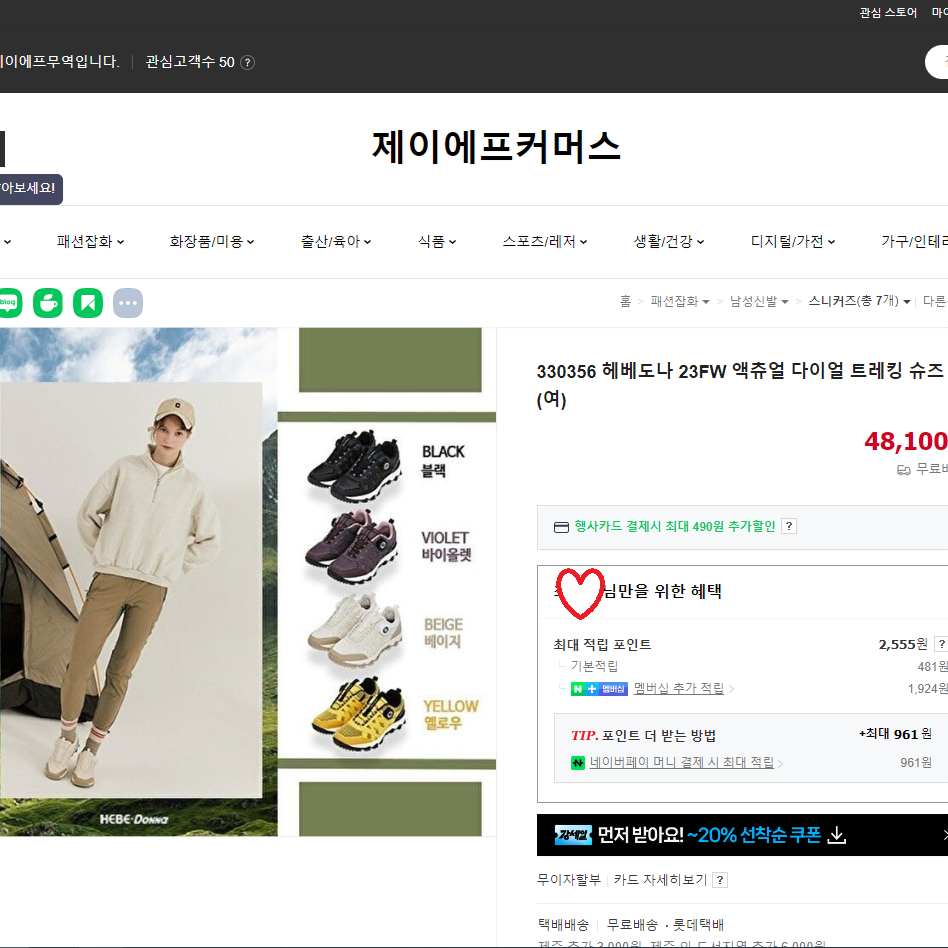Click the green Keep bookmark share icon

[88, 303]
